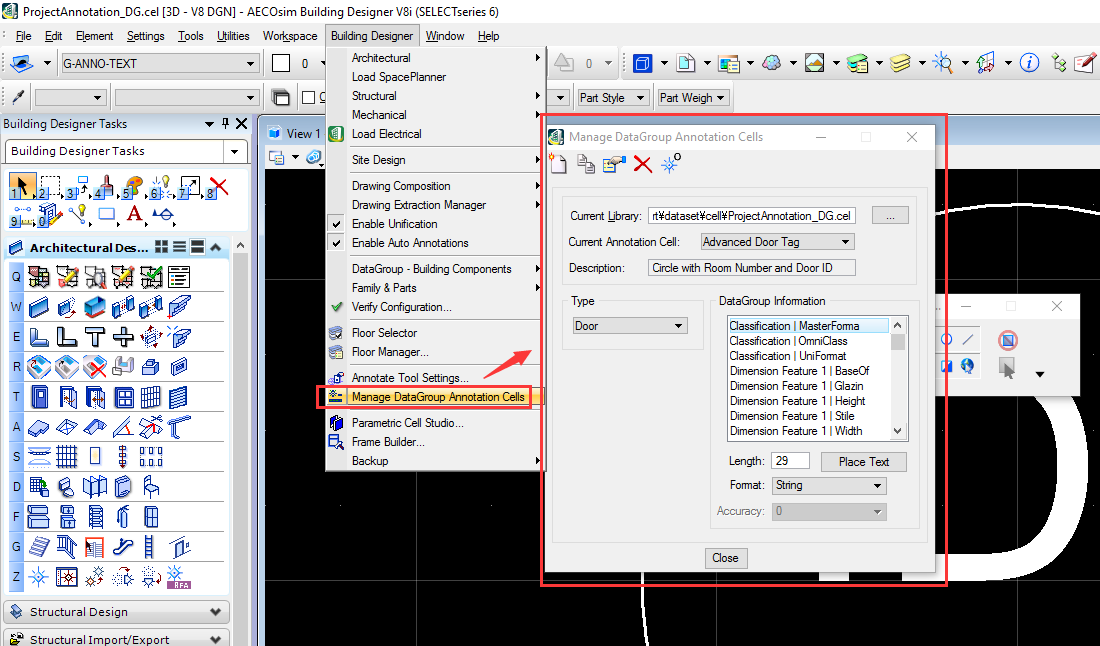Select the stair tool in row G

pyautogui.click(x=39, y=546)
